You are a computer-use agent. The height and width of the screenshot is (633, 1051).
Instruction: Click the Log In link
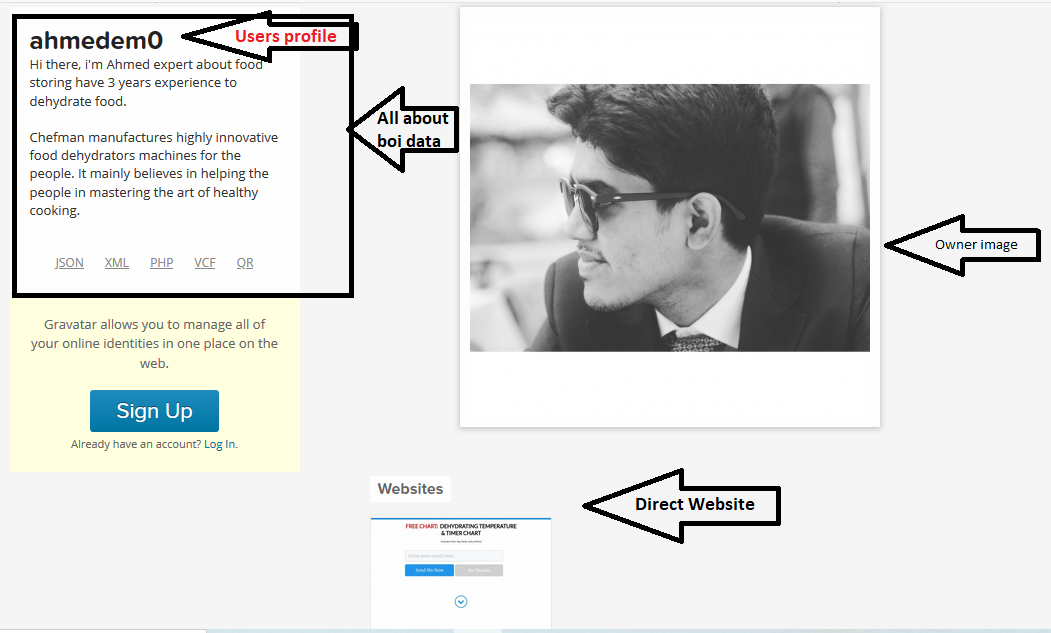click(x=220, y=444)
